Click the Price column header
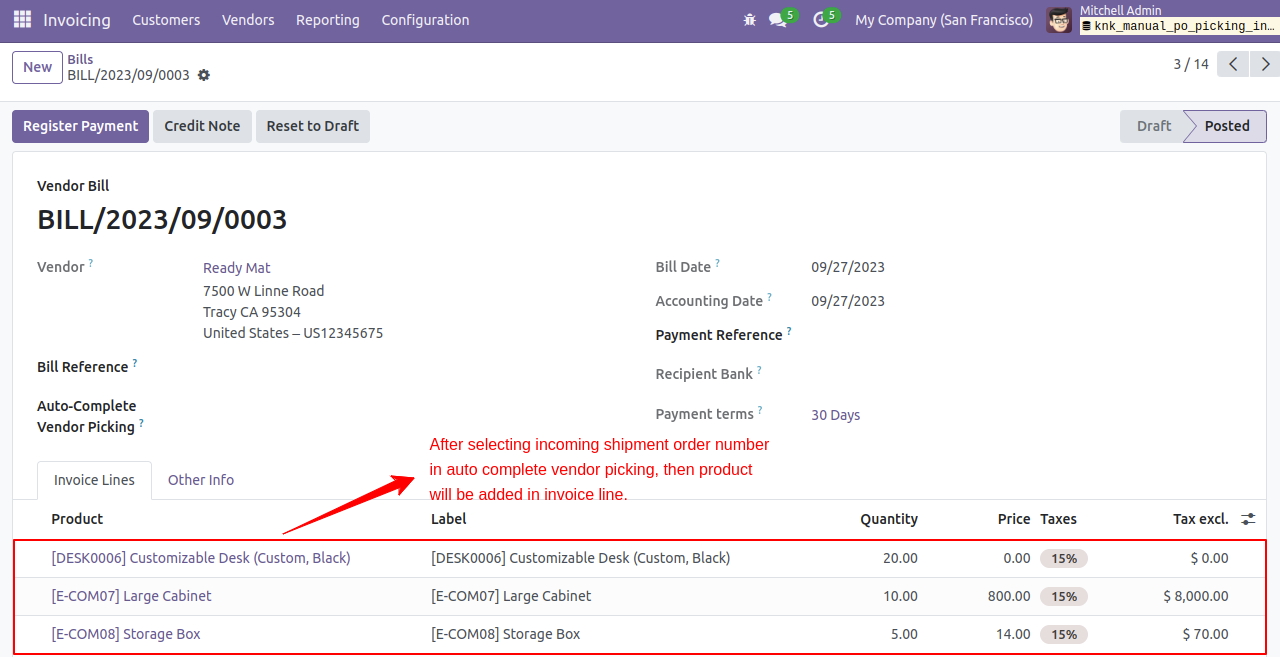Screen dimensions: 1280x657 tap(1014, 519)
